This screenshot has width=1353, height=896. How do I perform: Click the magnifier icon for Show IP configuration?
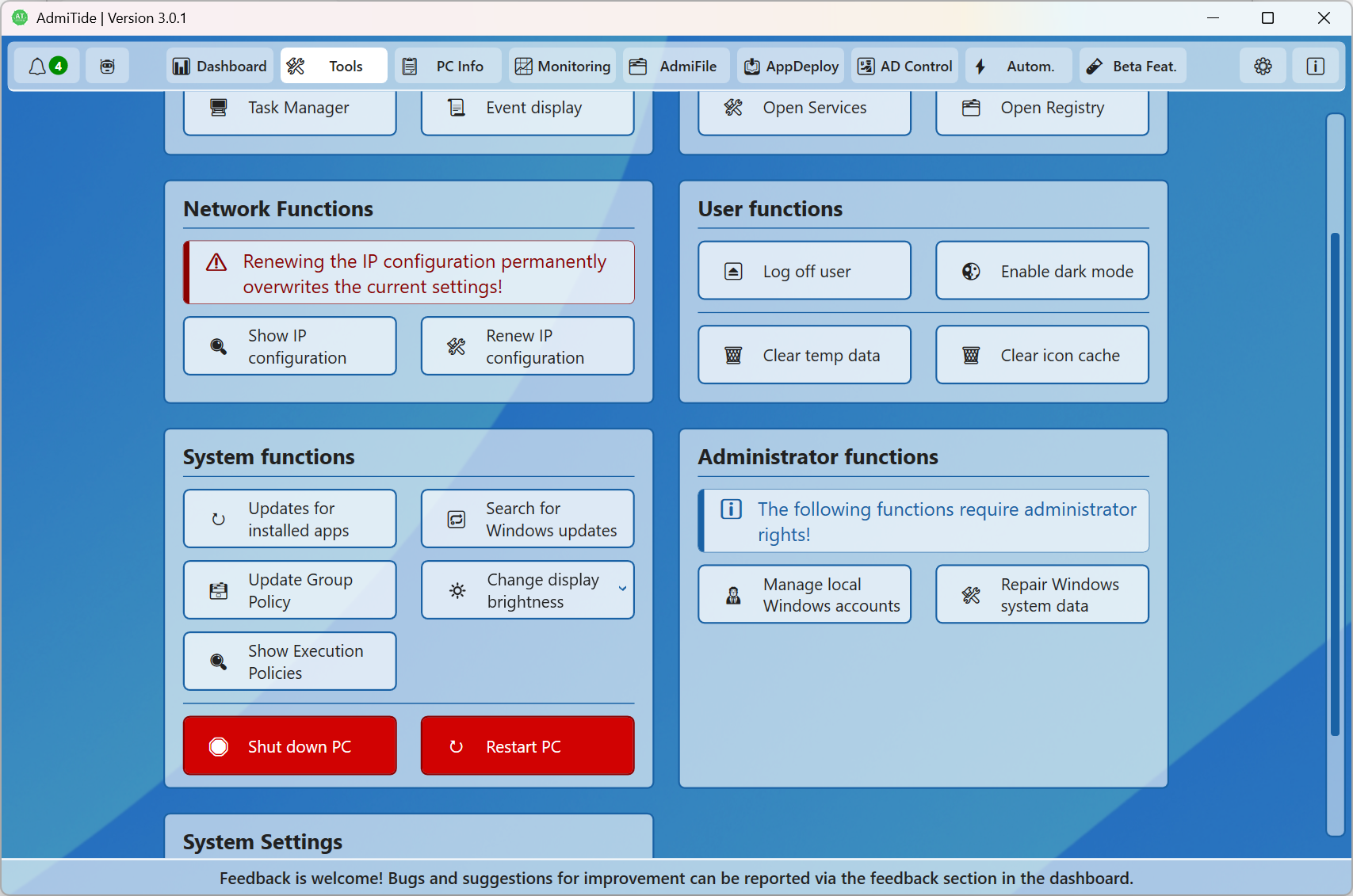coord(218,346)
